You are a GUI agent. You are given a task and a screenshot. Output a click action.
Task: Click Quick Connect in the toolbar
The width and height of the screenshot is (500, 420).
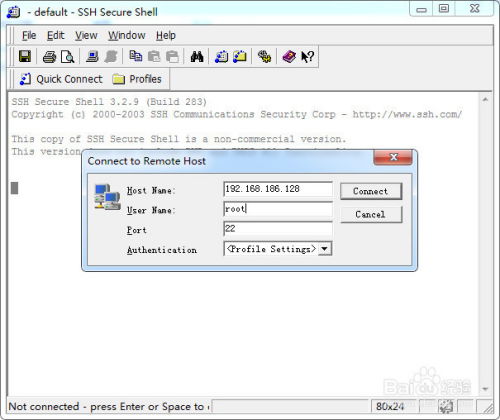click(x=61, y=79)
